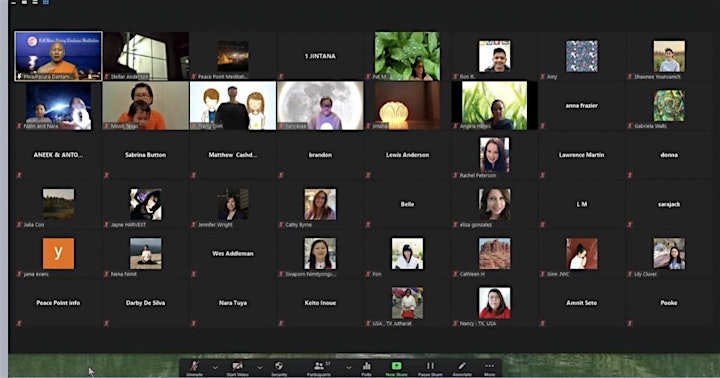Click the Wes Addleman name tile

point(233,254)
